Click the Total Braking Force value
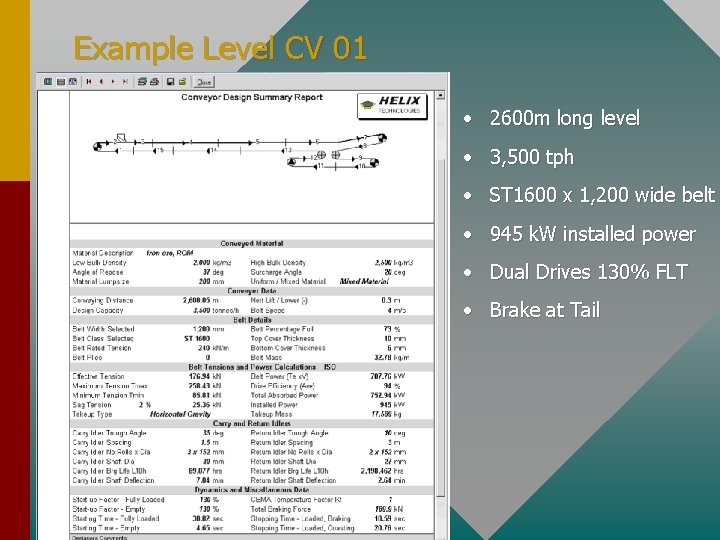Viewport: 720px width, 540px height. [x=383, y=509]
